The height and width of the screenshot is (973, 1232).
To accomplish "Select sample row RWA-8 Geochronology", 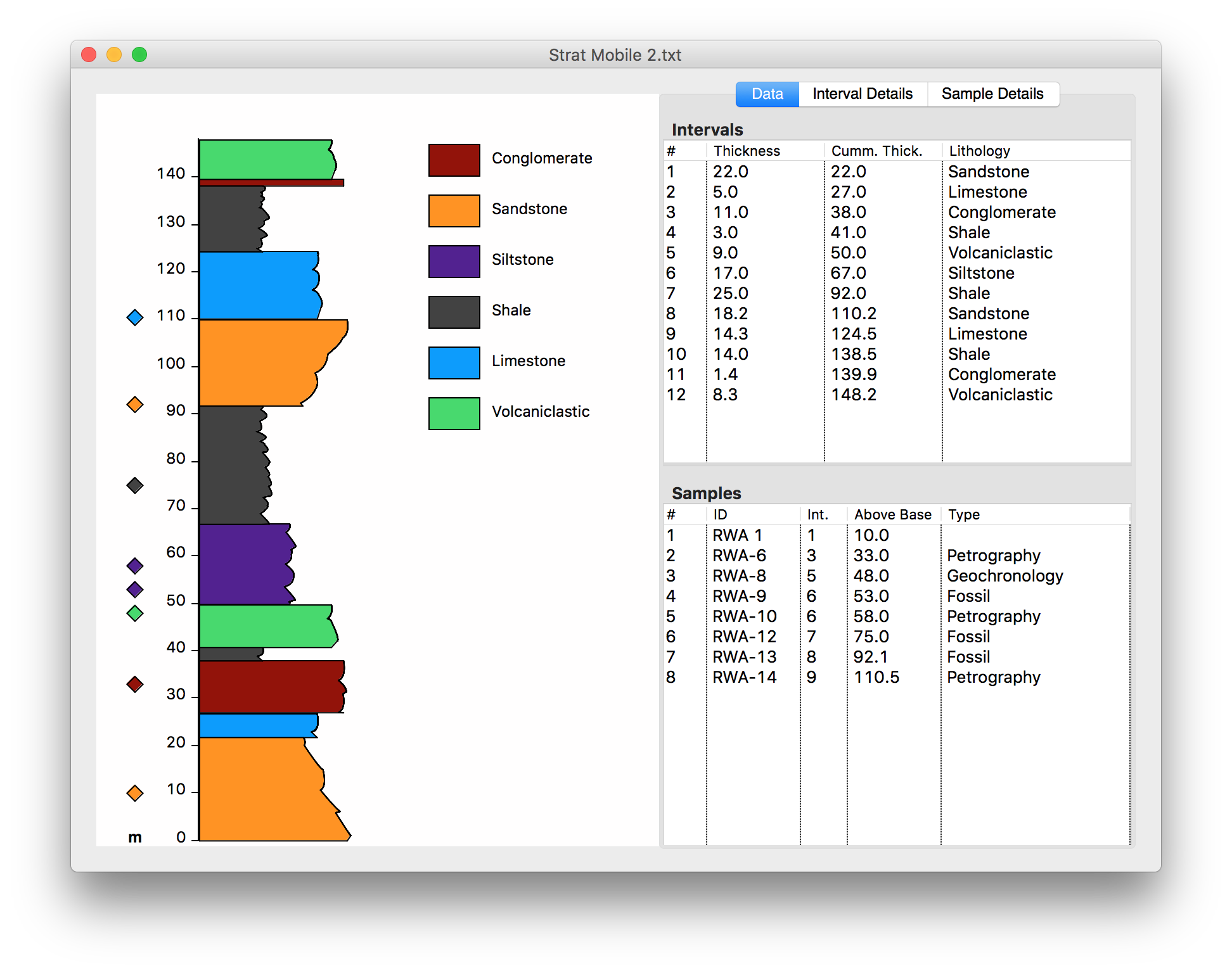I will [x=896, y=576].
